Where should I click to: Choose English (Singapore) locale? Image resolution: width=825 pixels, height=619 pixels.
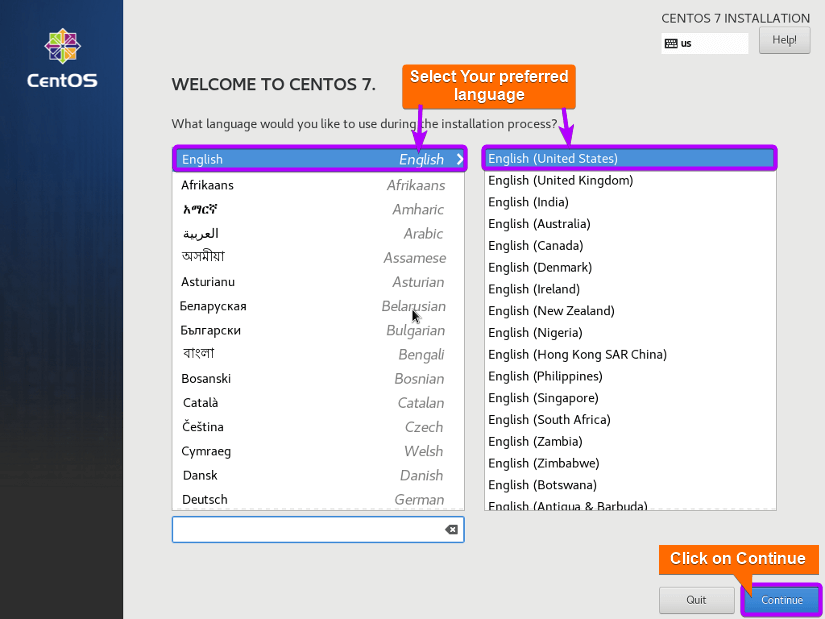tap(630, 398)
